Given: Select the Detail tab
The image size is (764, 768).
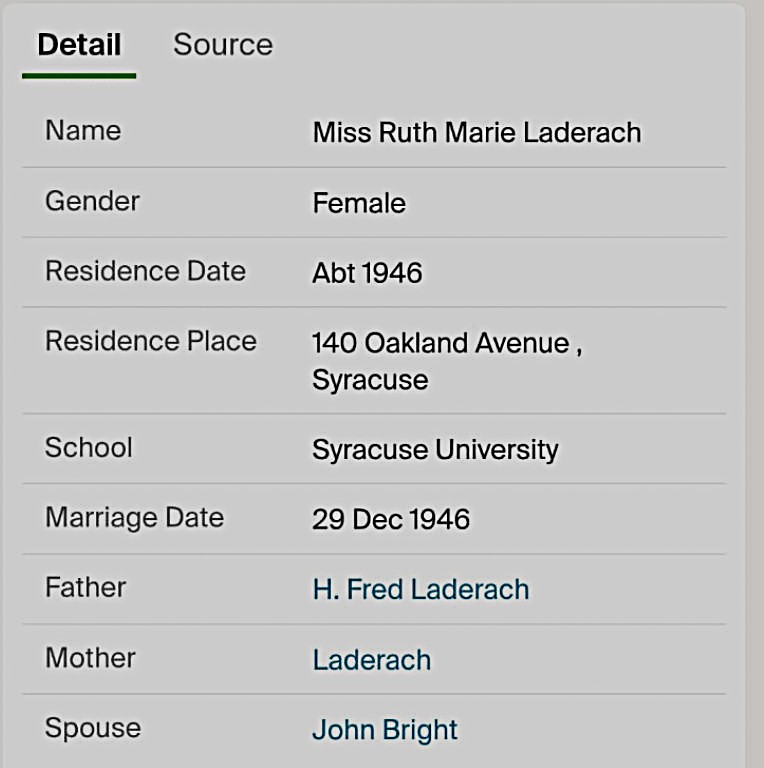Looking at the screenshot, I should click(x=79, y=45).
